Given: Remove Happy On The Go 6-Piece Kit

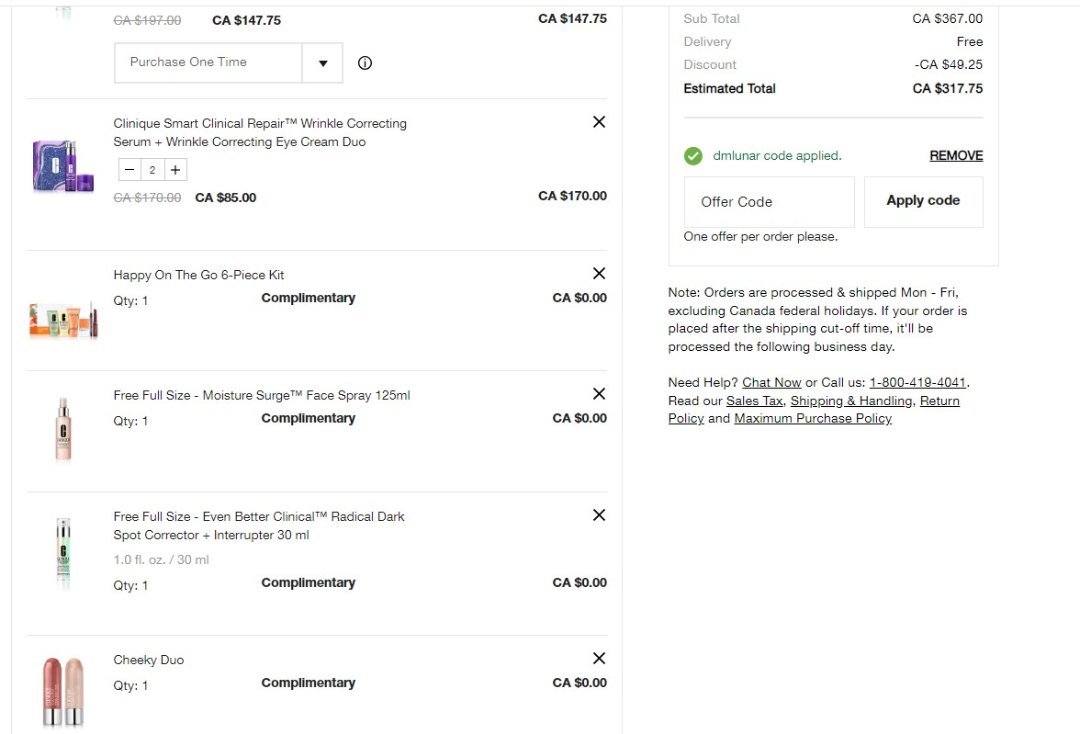Looking at the screenshot, I should coord(599,273).
